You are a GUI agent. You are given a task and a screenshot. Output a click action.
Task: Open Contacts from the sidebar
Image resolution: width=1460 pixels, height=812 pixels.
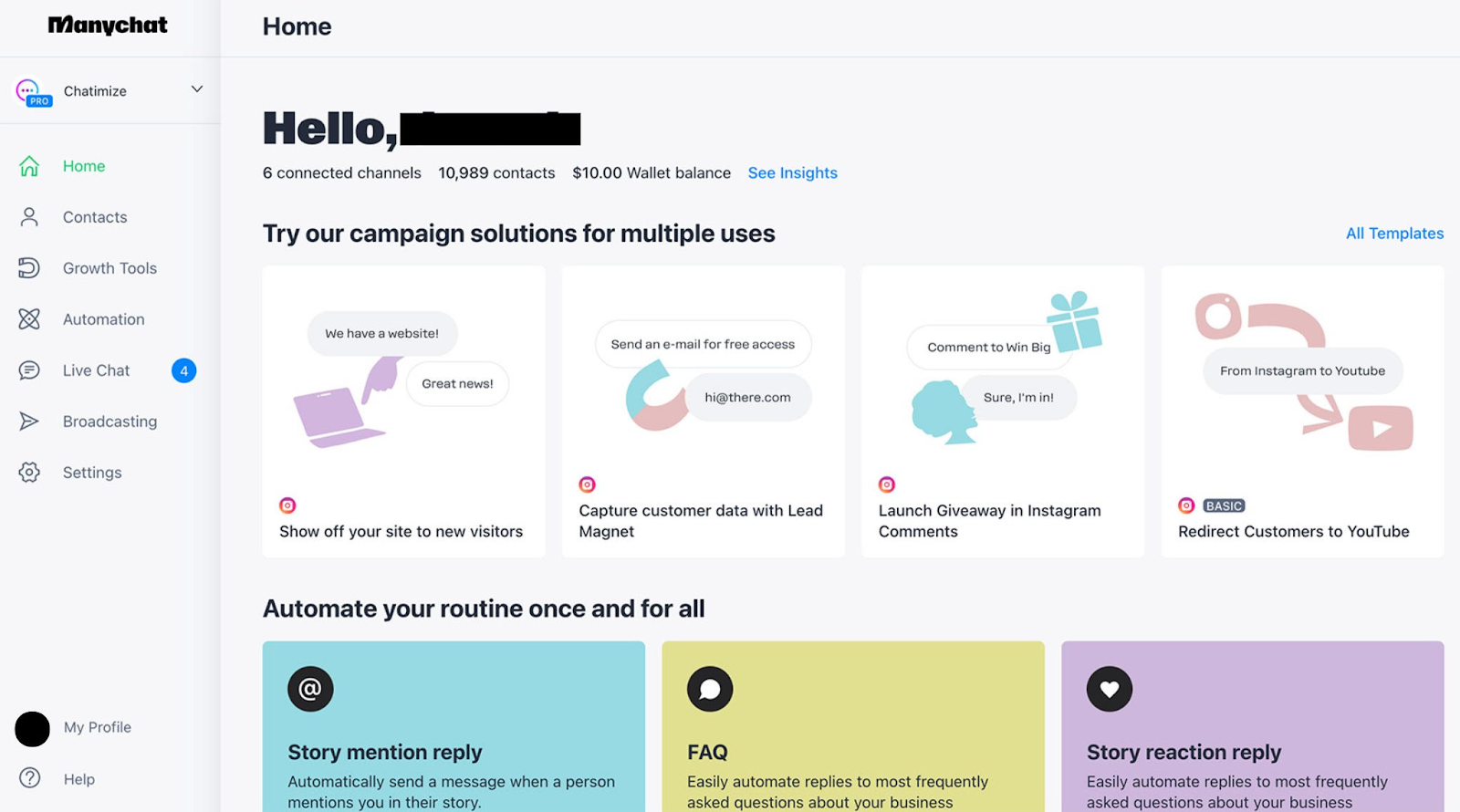tap(94, 216)
